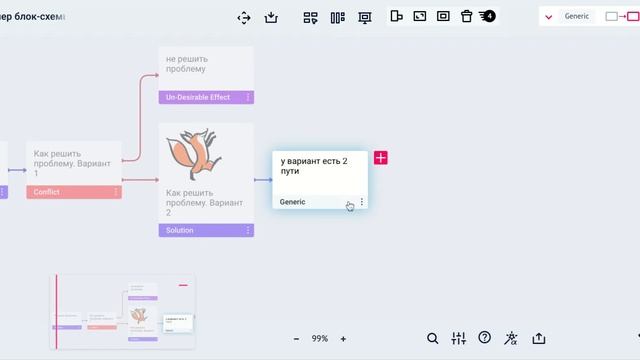Click the minimap overview panel
The height and width of the screenshot is (360, 640).
coord(122,312)
